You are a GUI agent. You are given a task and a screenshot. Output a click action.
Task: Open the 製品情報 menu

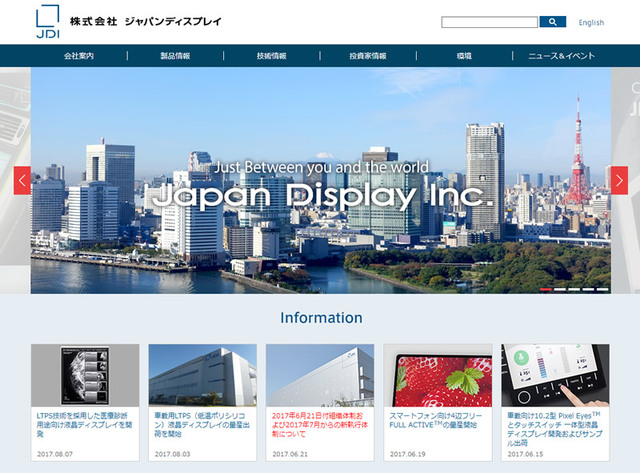coord(175,56)
